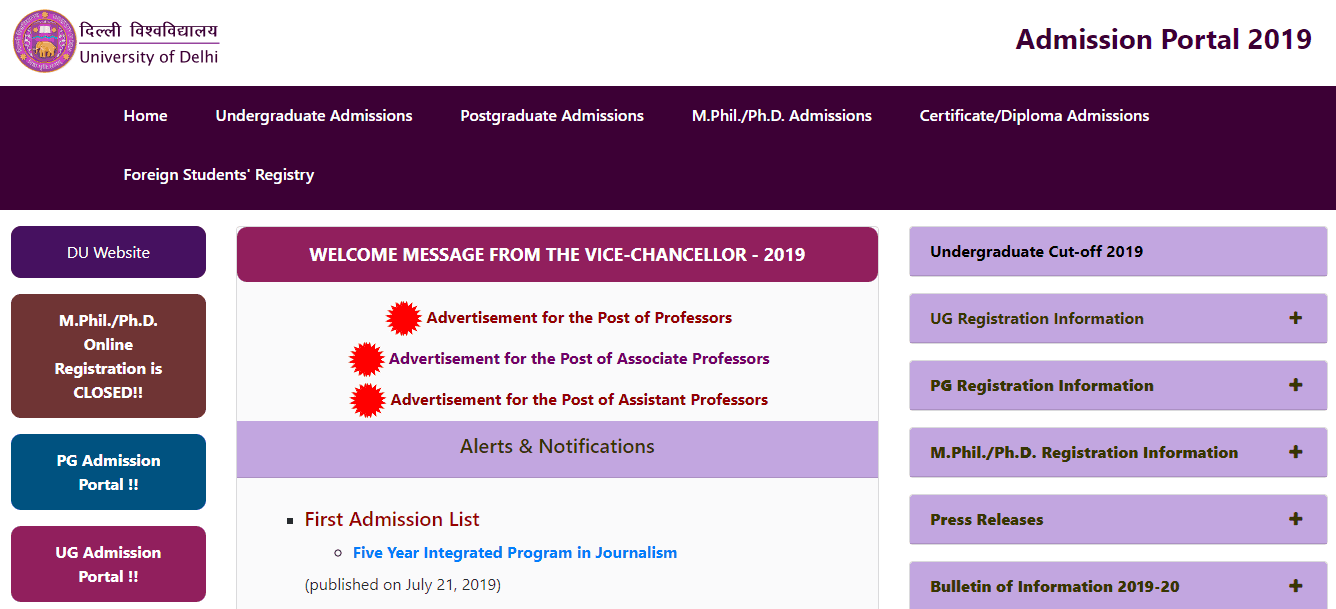
Task: Click the DU Website button
Action: point(108,253)
